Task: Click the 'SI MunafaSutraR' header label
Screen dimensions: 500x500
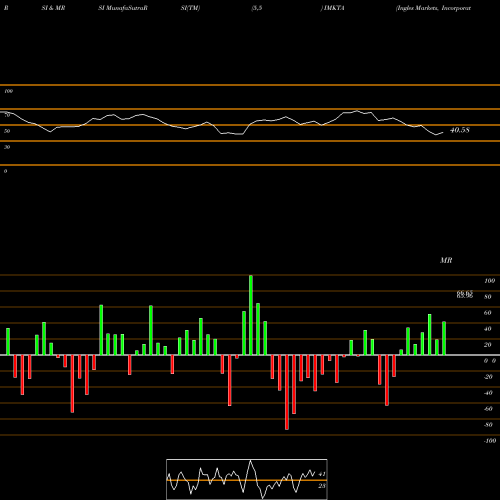Action: [x=123, y=8]
